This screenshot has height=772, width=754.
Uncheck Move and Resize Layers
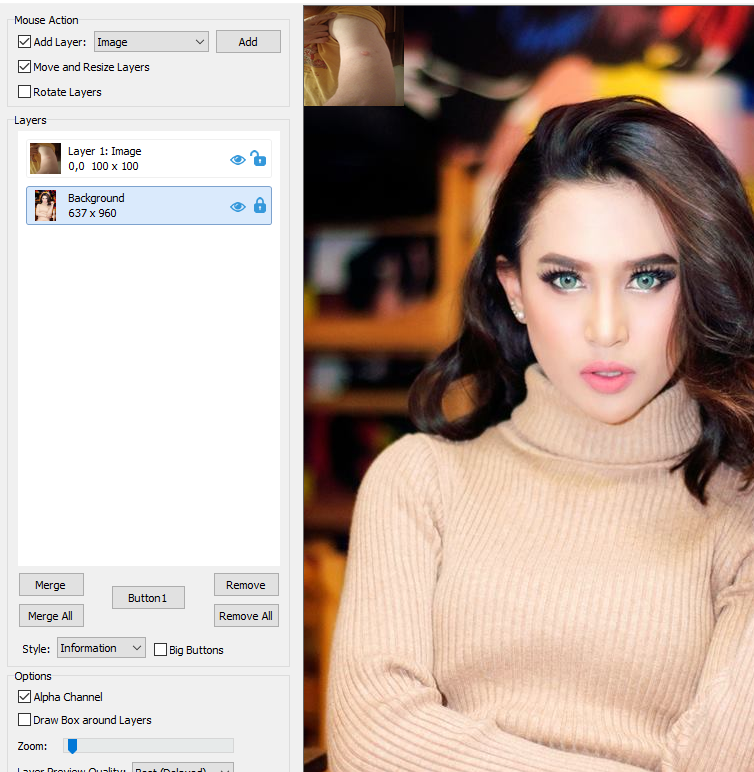24,66
